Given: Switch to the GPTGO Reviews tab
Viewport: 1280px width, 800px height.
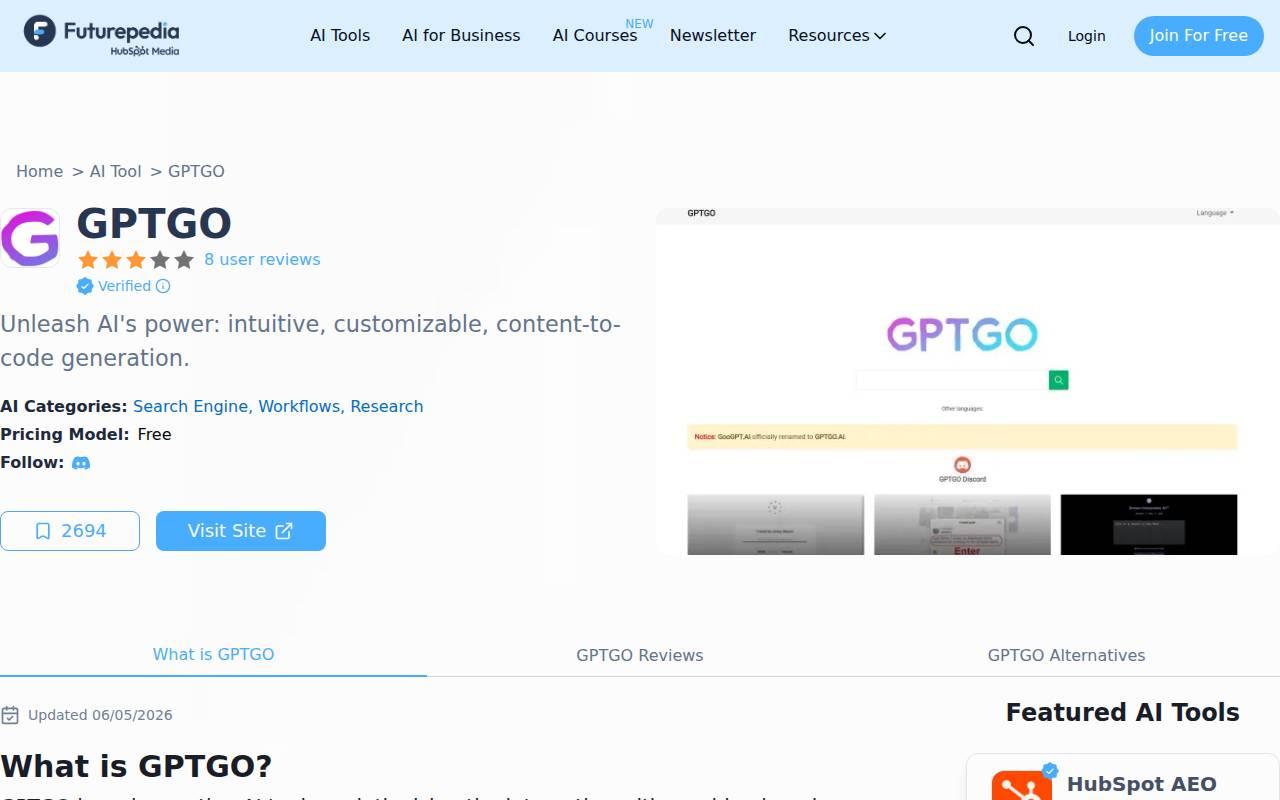Looking at the screenshot, I should tap(640, 655).
